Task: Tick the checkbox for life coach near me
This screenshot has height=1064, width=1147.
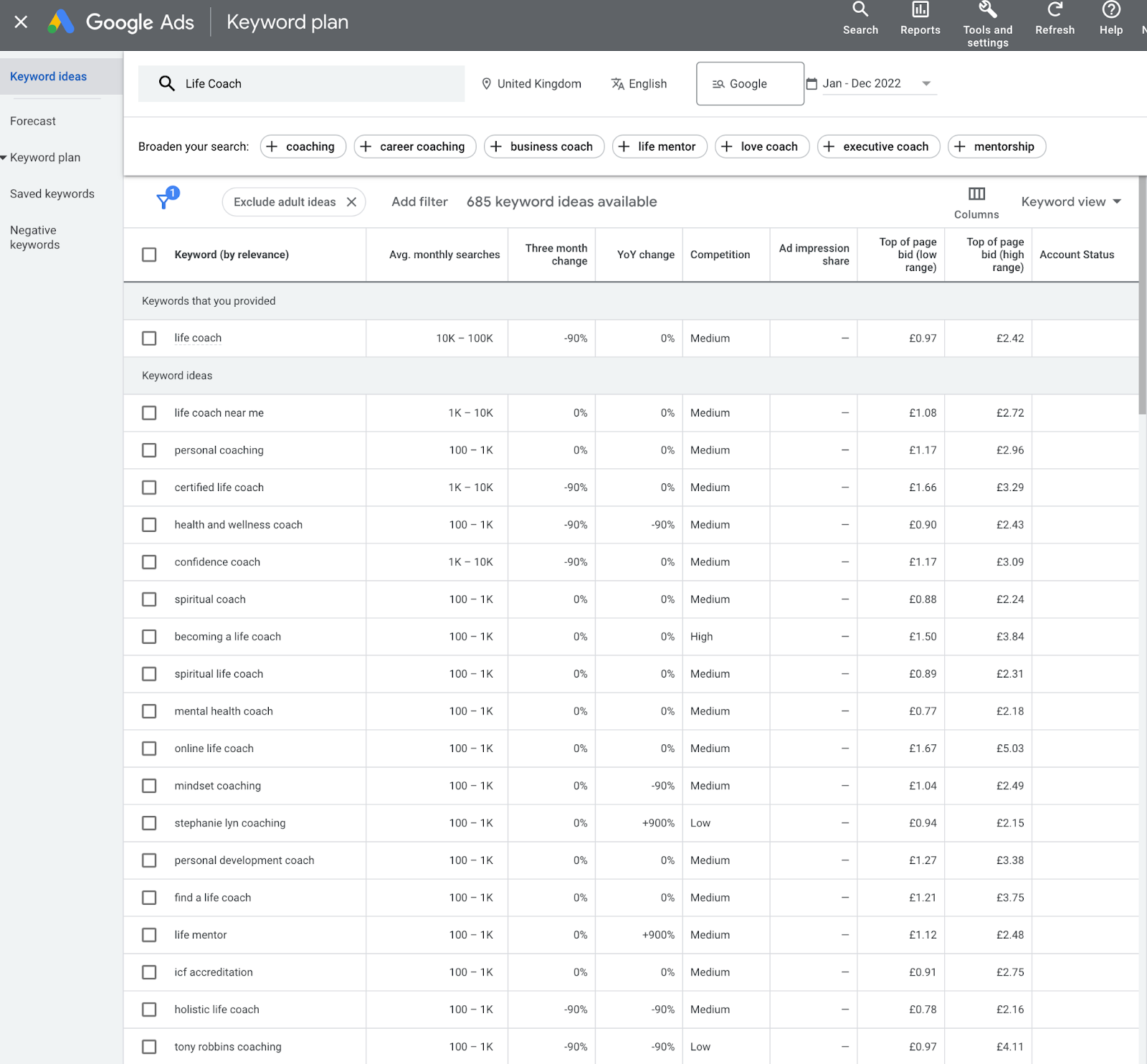Action: 149,413
